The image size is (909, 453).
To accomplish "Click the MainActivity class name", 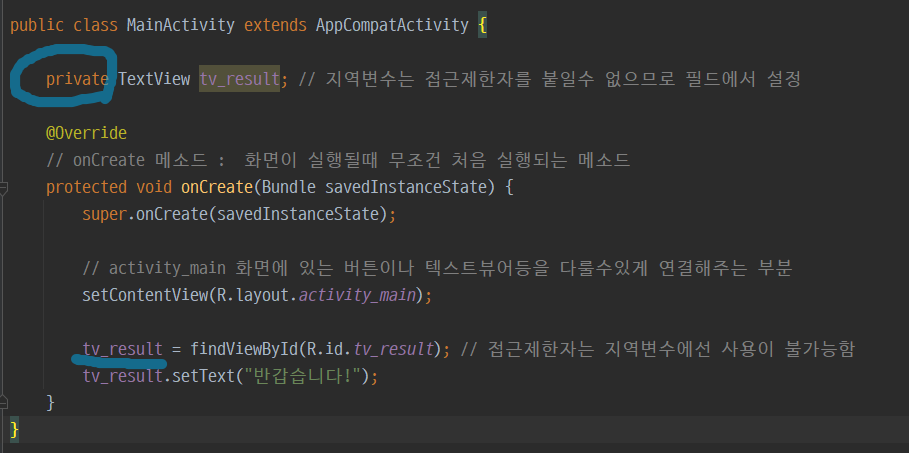I will (x=180, y=26).
